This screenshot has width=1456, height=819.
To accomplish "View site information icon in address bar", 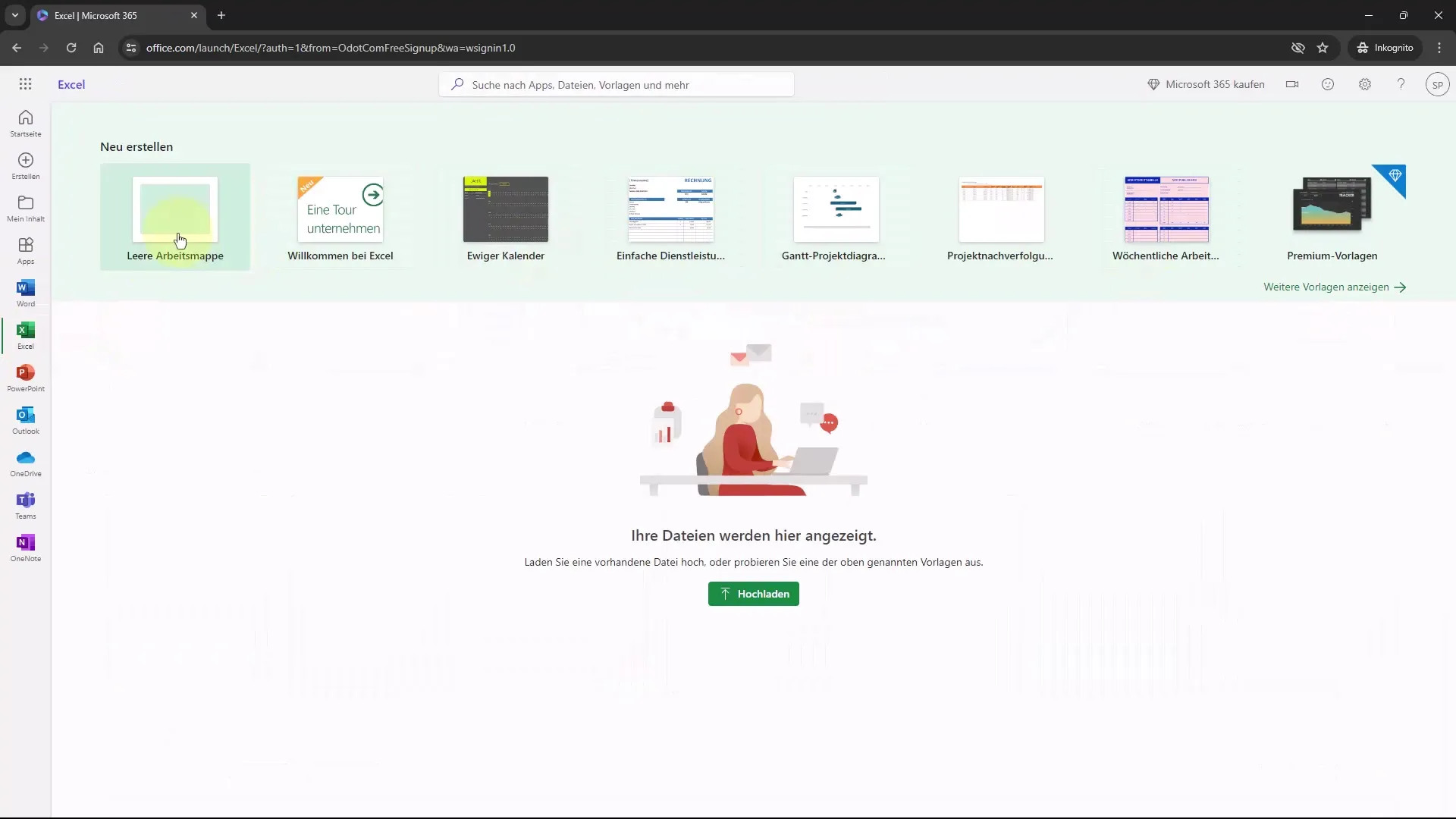I will [x=131, y=48].
